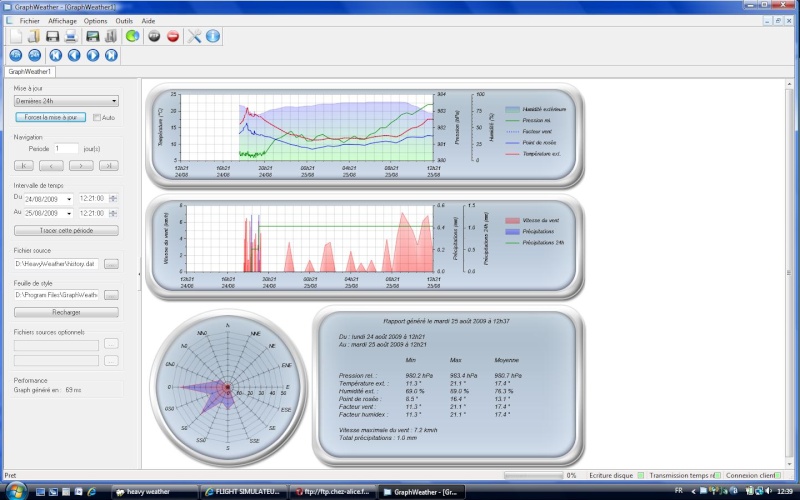The width and height of the screenshot is (800, 500).
Task: Open the Du date 24/08/2009 dropdown
Action: pyautogui.click(x=69, y=199)
